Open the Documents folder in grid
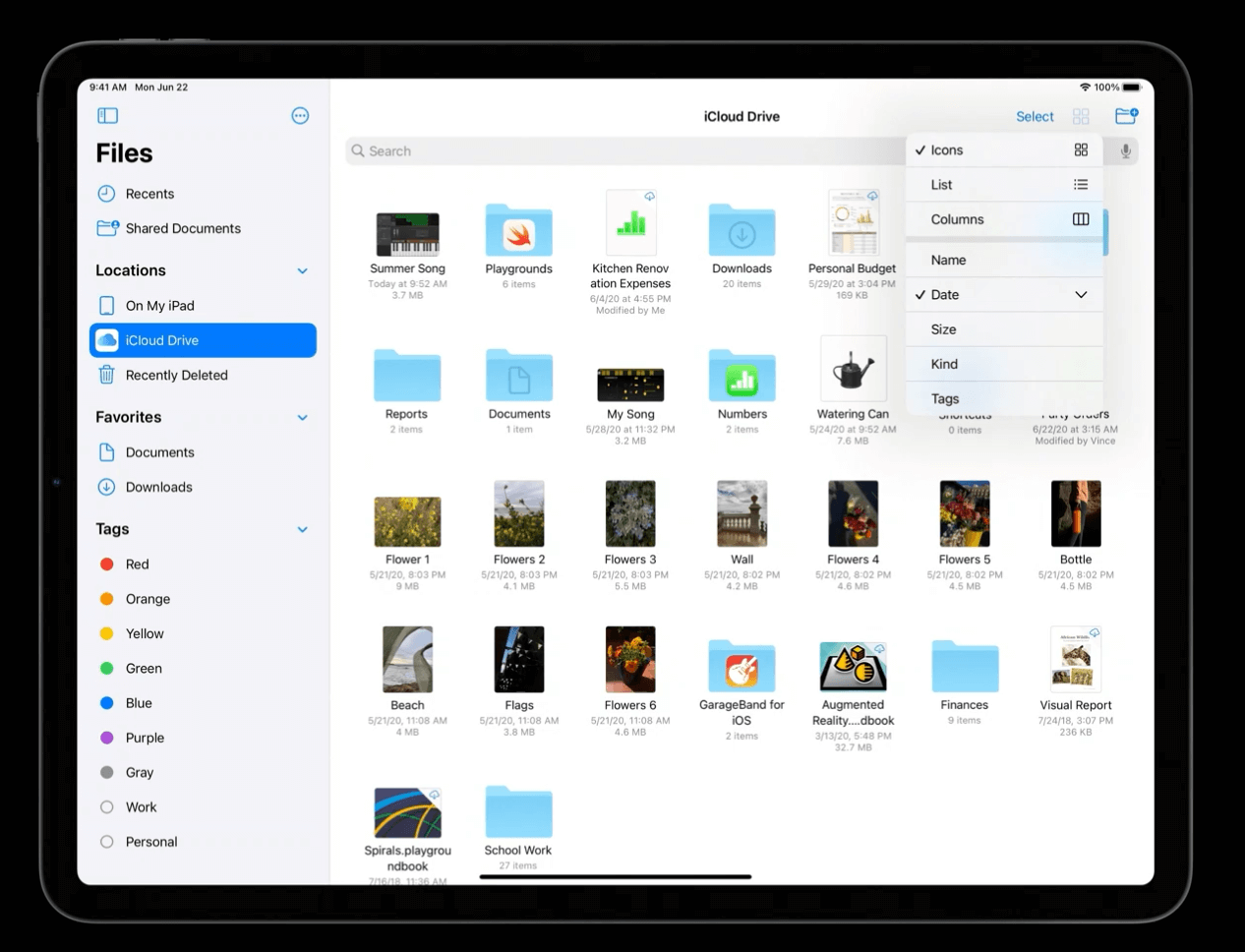Screen dimensions: 1245x952 518,375
